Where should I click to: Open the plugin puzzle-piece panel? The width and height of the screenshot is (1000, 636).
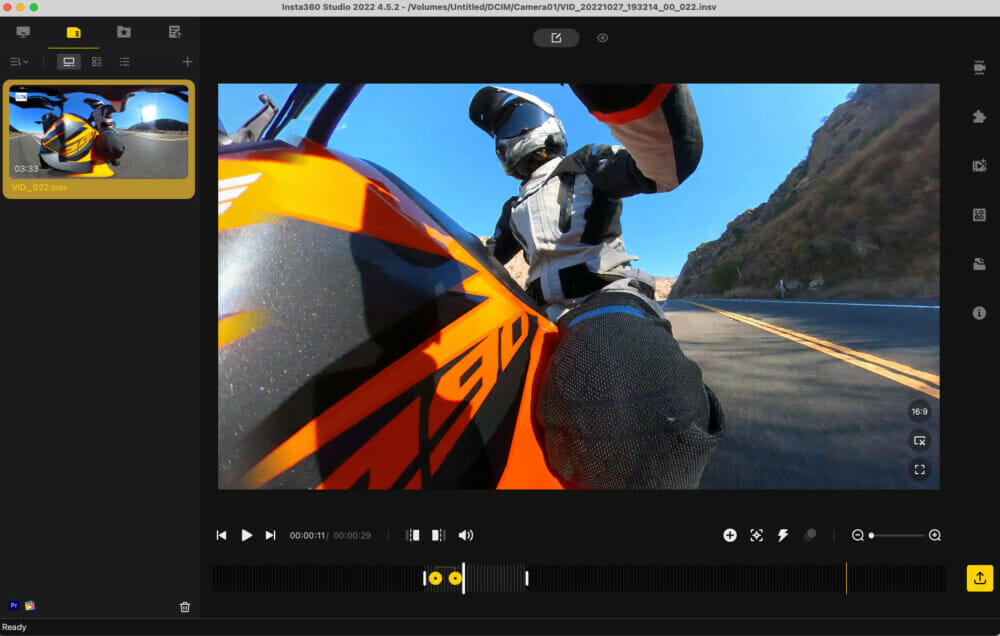[979, 116]
